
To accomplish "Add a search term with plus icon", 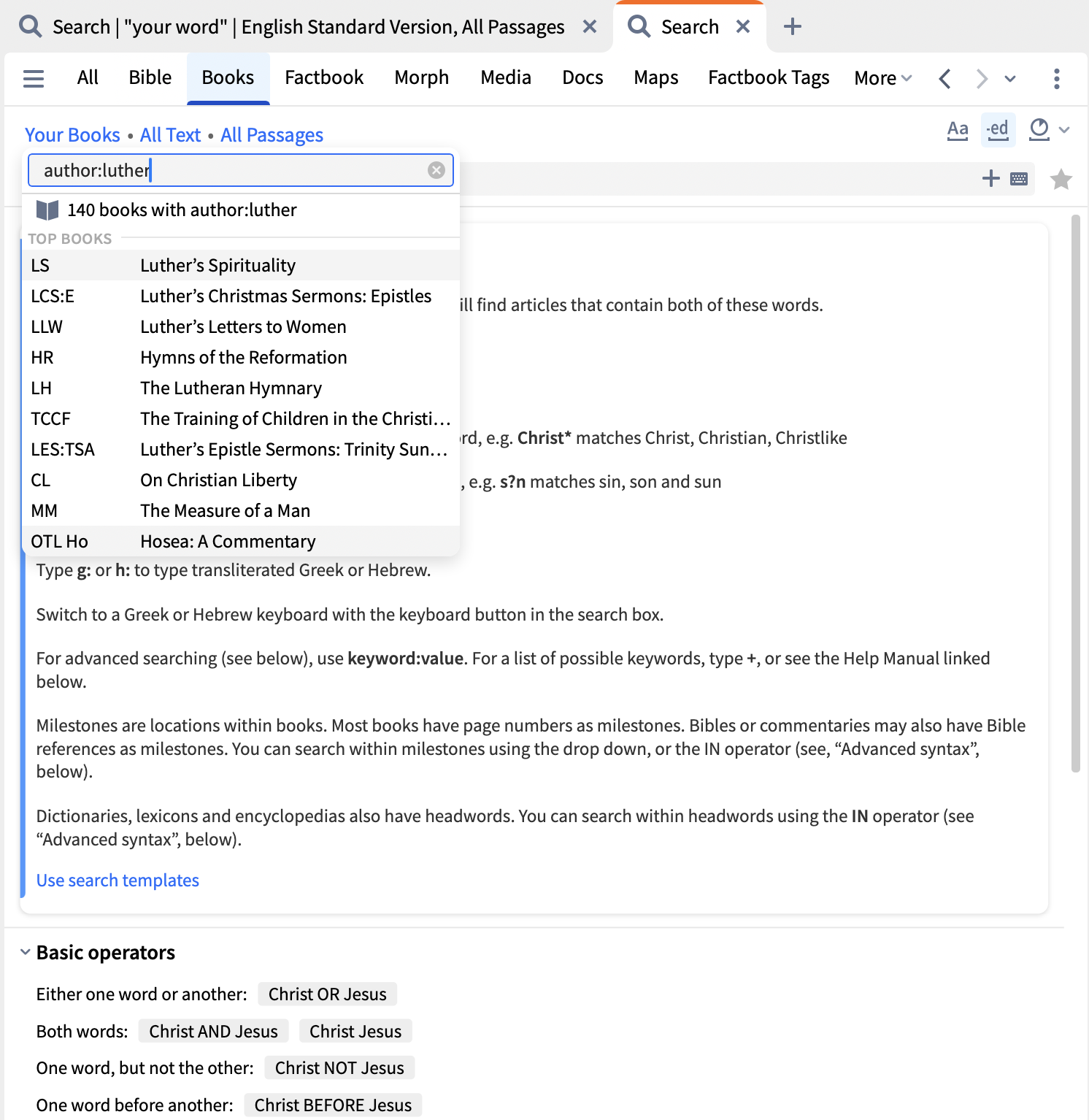I will pos(990,178).
